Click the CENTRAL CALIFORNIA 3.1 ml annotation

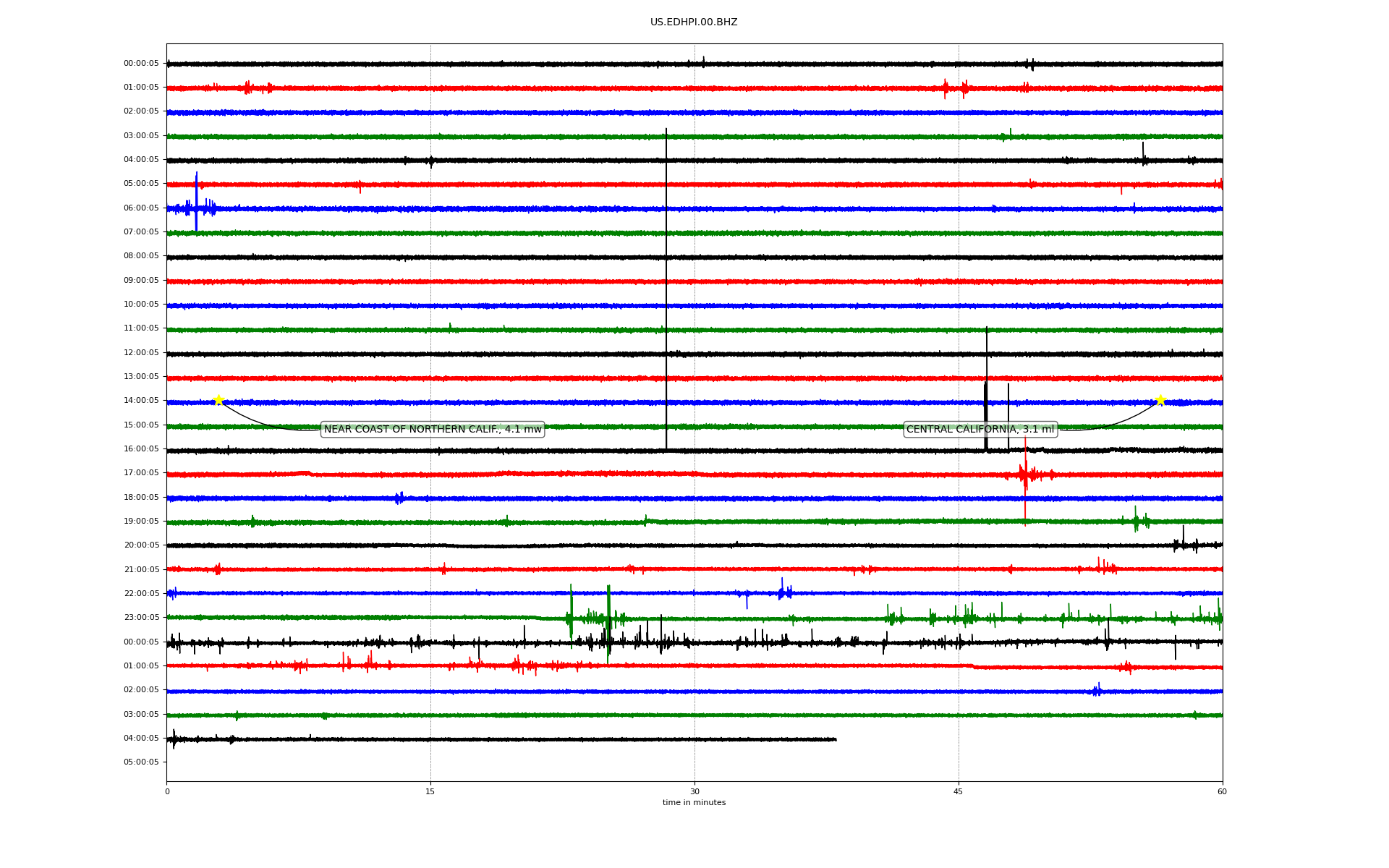pos(980,429)
